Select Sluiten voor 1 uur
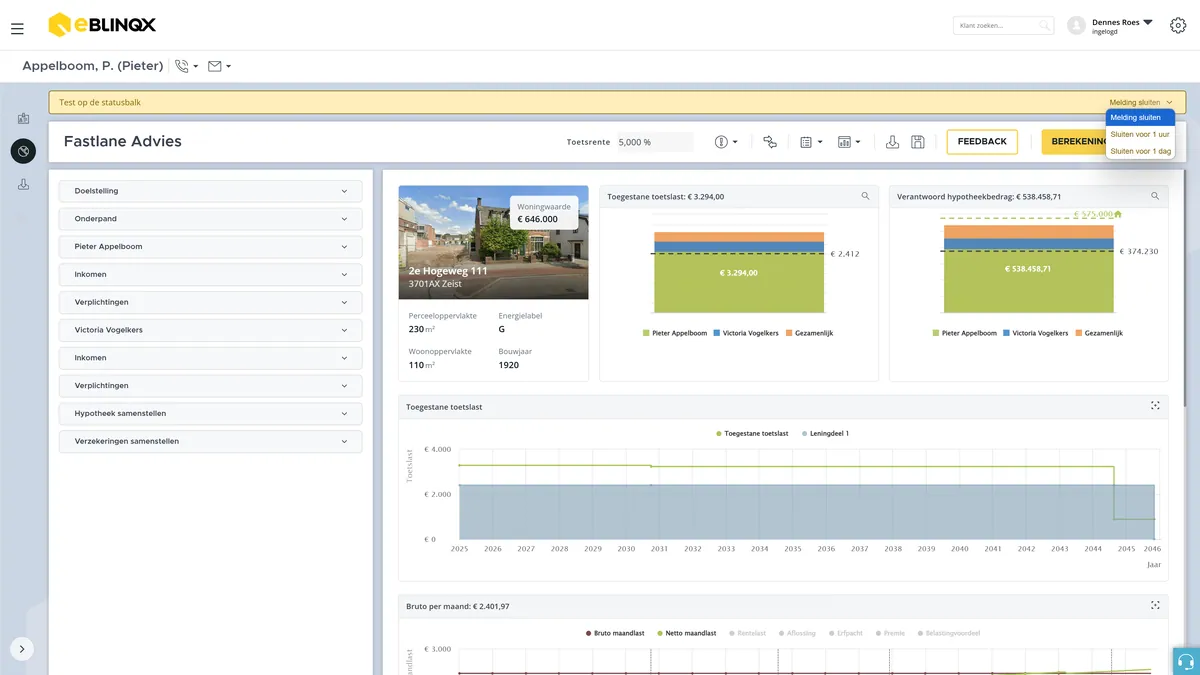 pos(1140,134)
